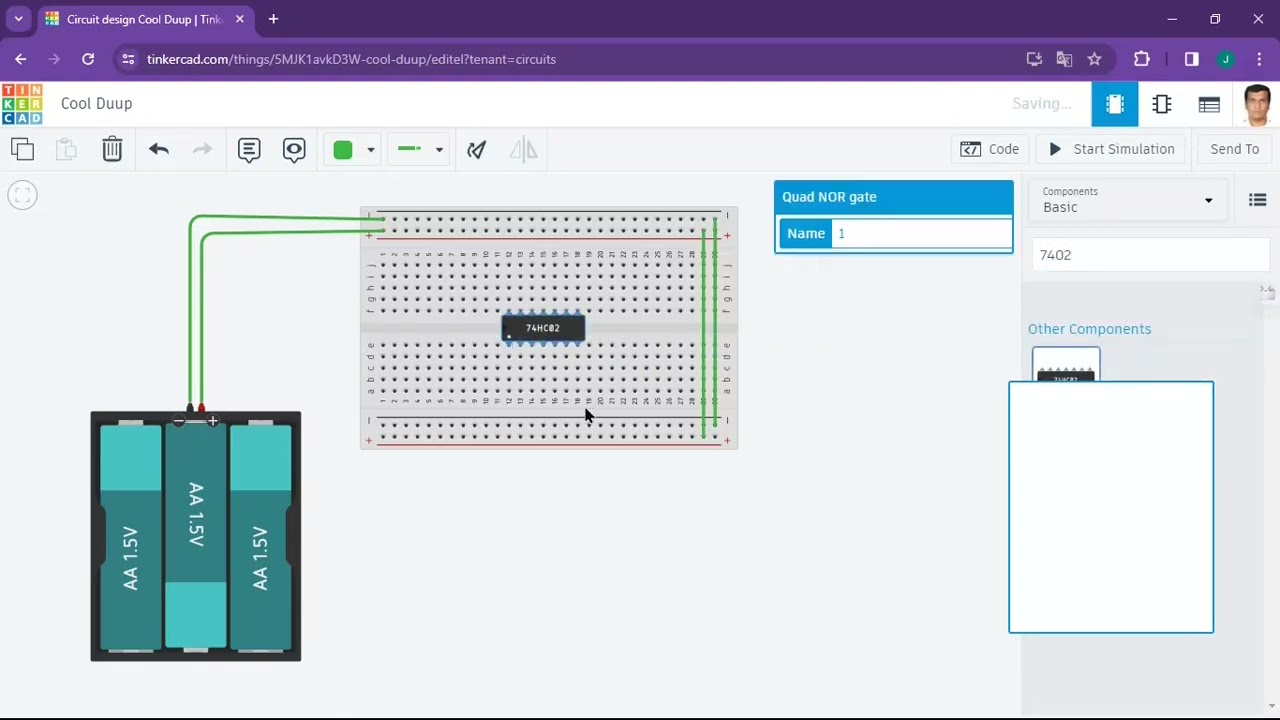
Task: Close the Circuit design tab
Action: tap(240, 19)
